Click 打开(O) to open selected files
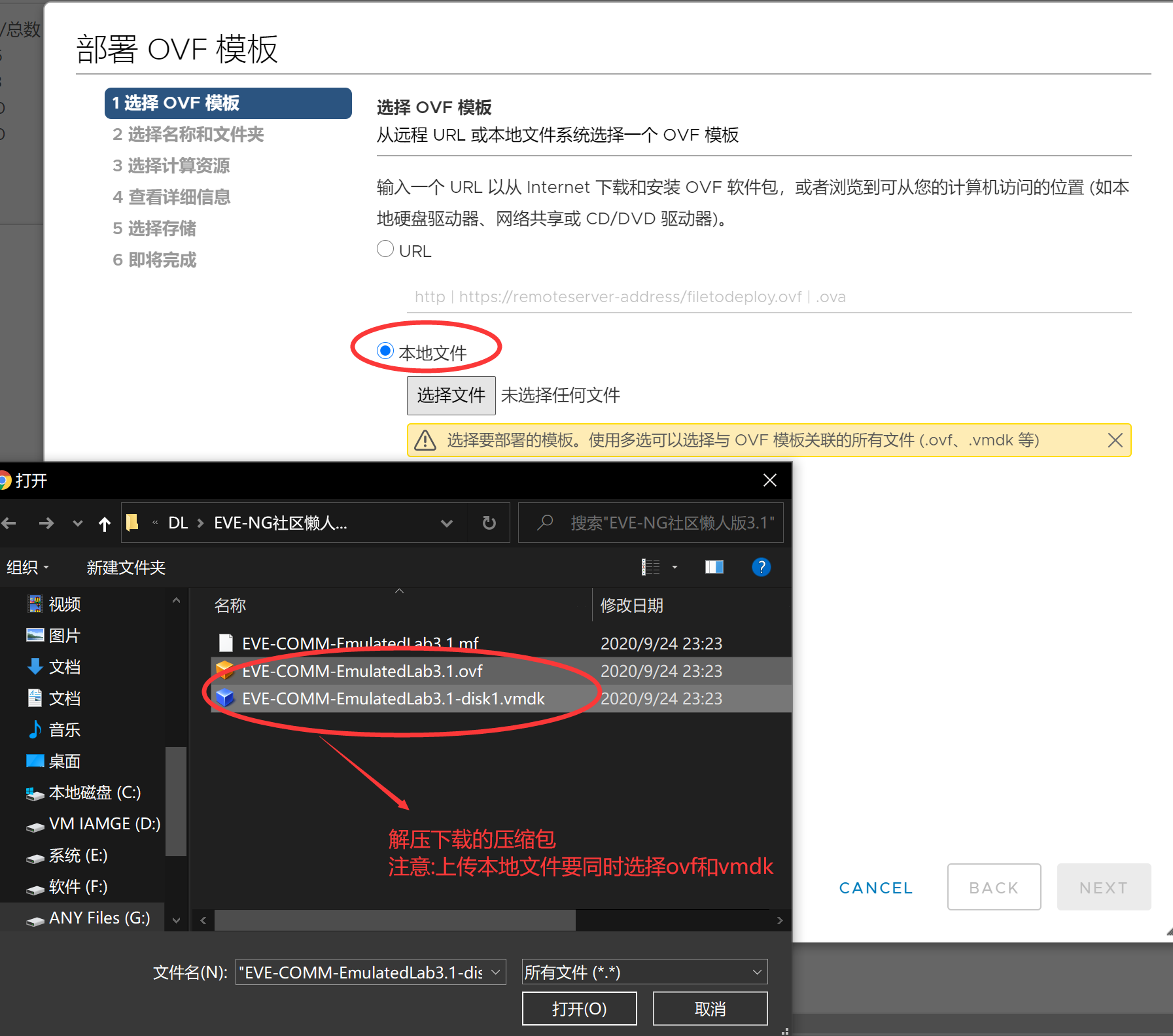 pos(579,1009)
